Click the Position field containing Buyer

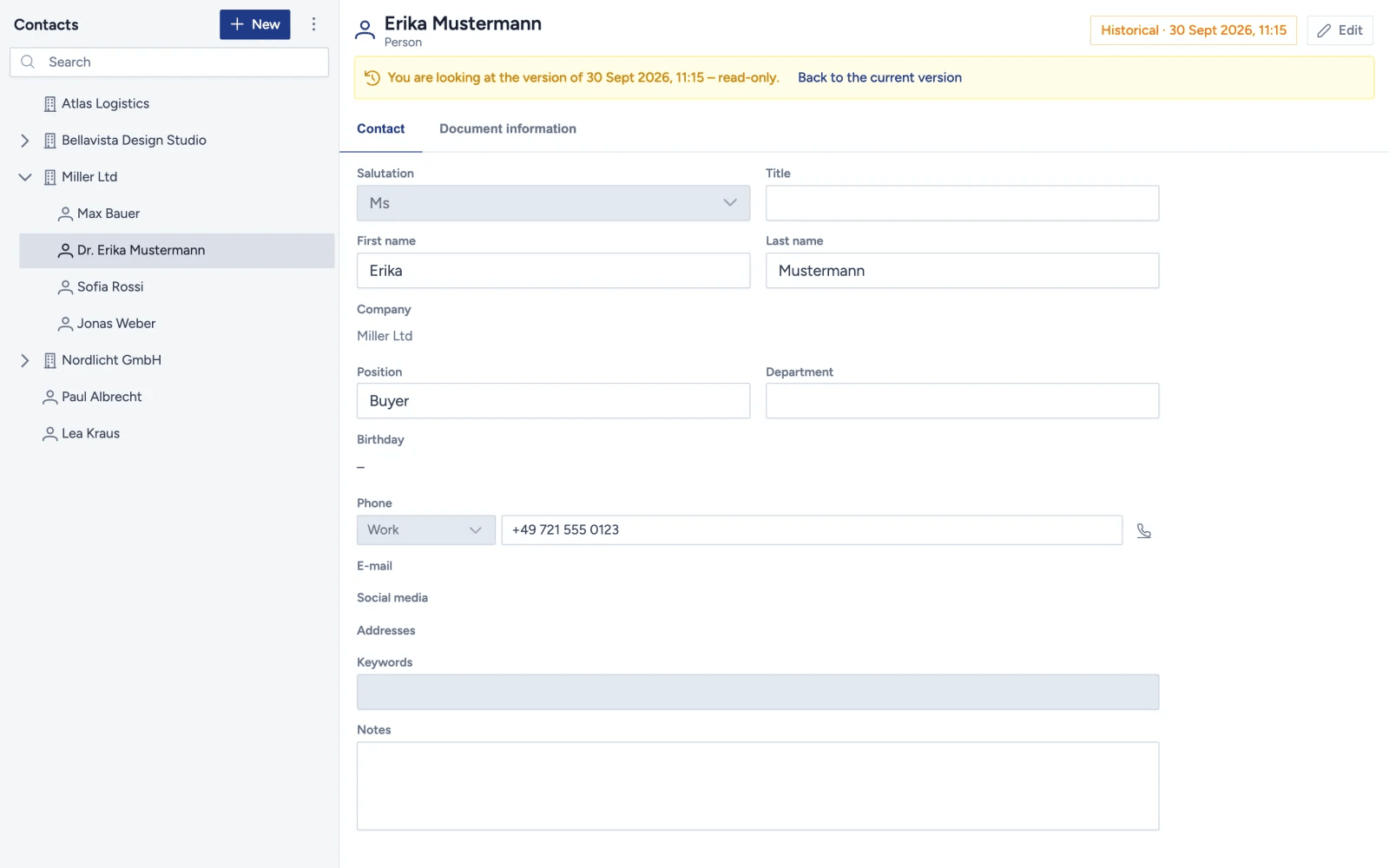click(553, 401)
